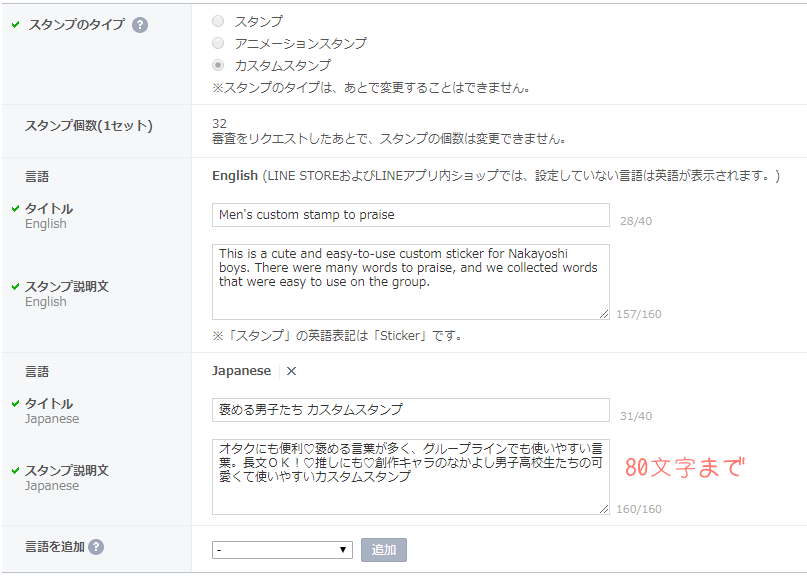Click the resize handle of the English description box
Screen dimensions: 807x586
click(603, 314)
